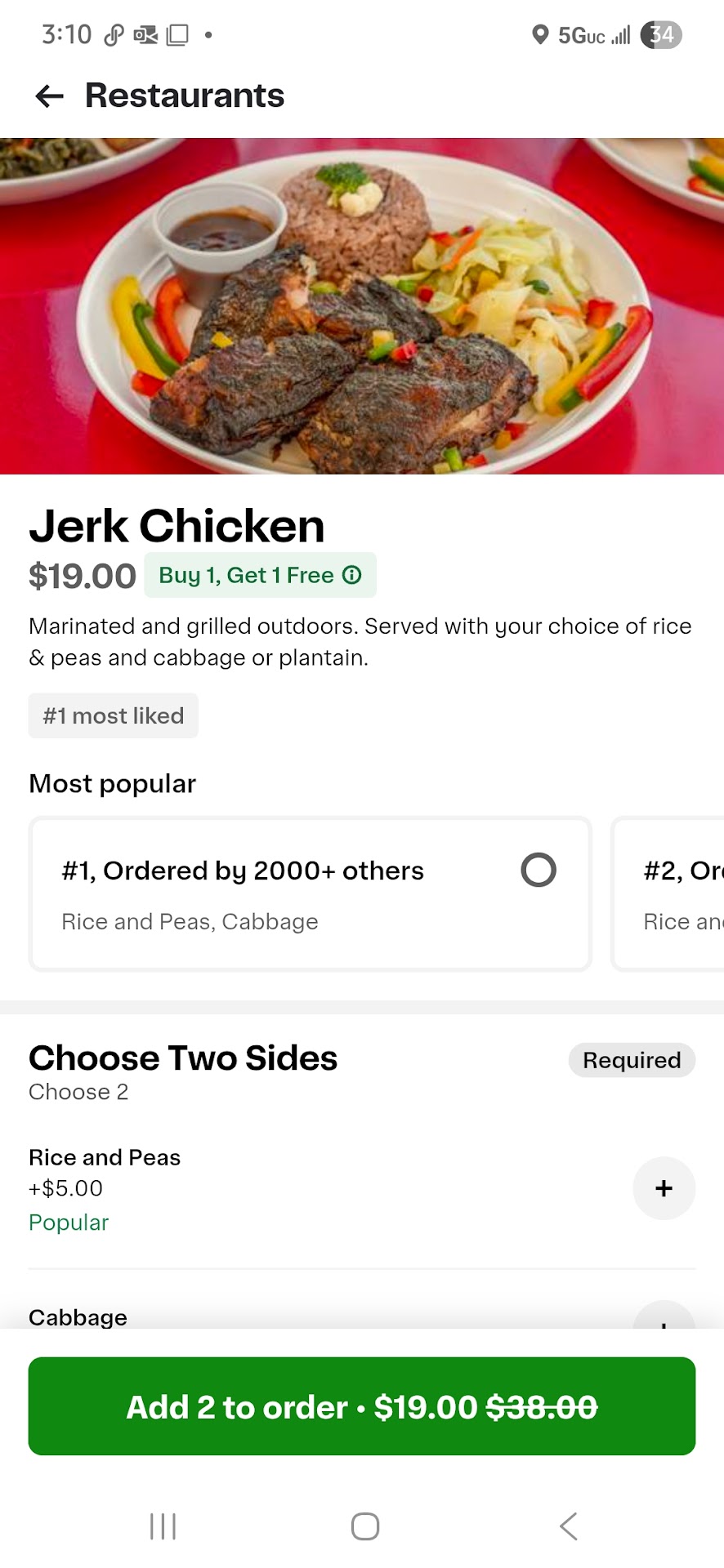Image resolution: width=724 pixels, height=1568 pixels.
Task: Open the Buy 1, Get 1 Free info icon
Action: 352,575
